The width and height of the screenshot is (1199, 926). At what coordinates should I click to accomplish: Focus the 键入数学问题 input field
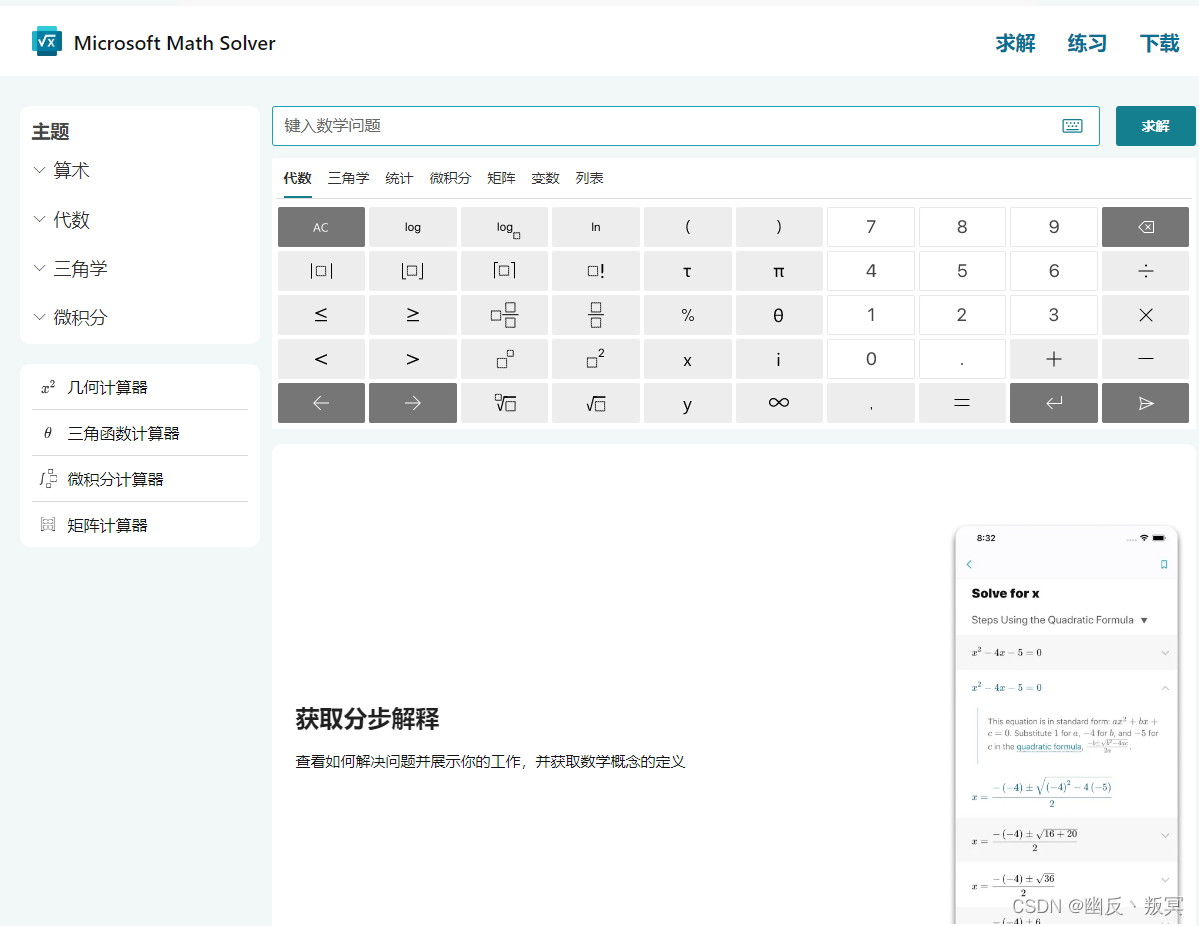point(685,126)
